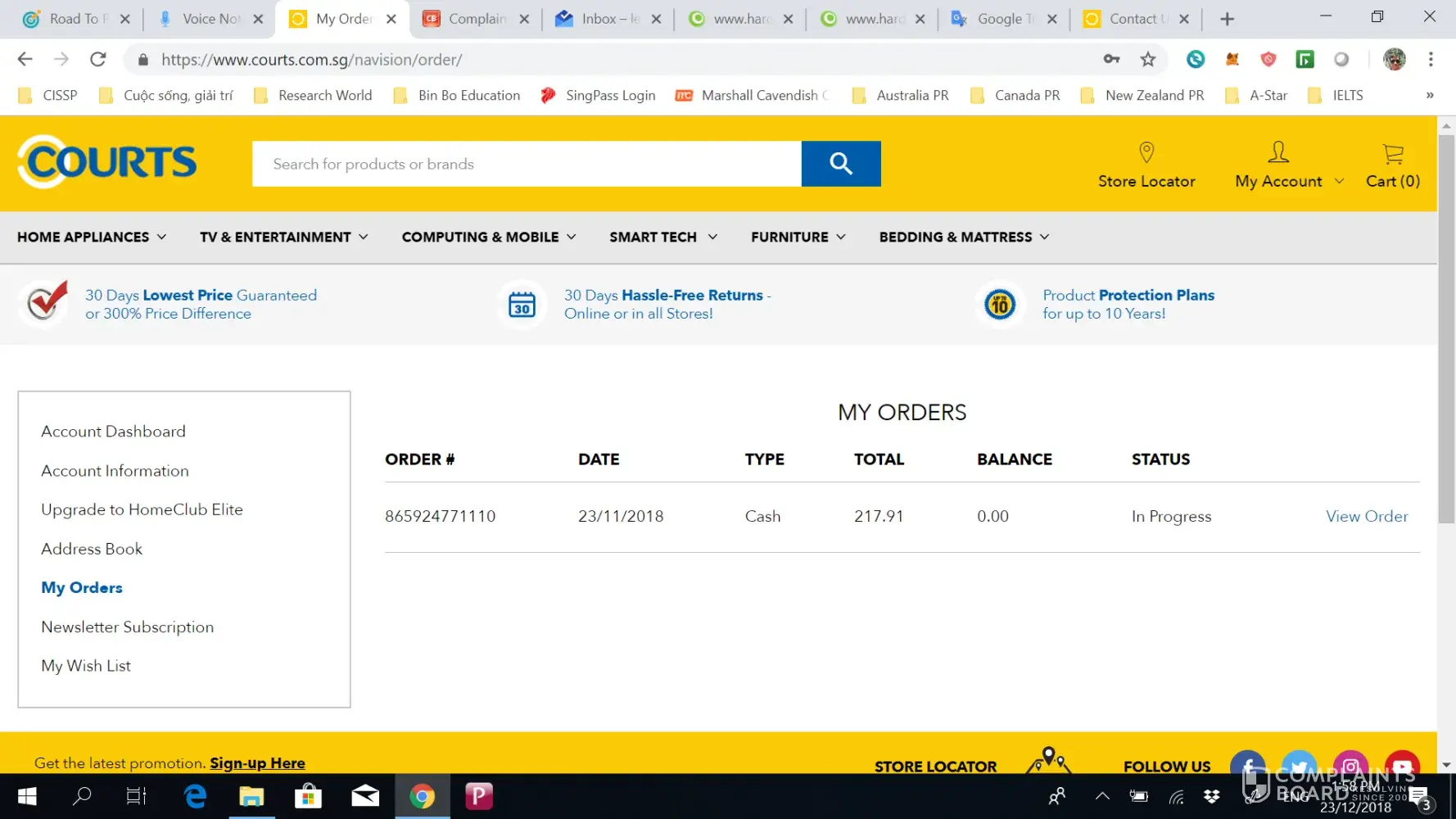Viewport: 1456px width, 819px height.
Task: Click the page vertical scrollbar
Action: tap(1446, 328)
